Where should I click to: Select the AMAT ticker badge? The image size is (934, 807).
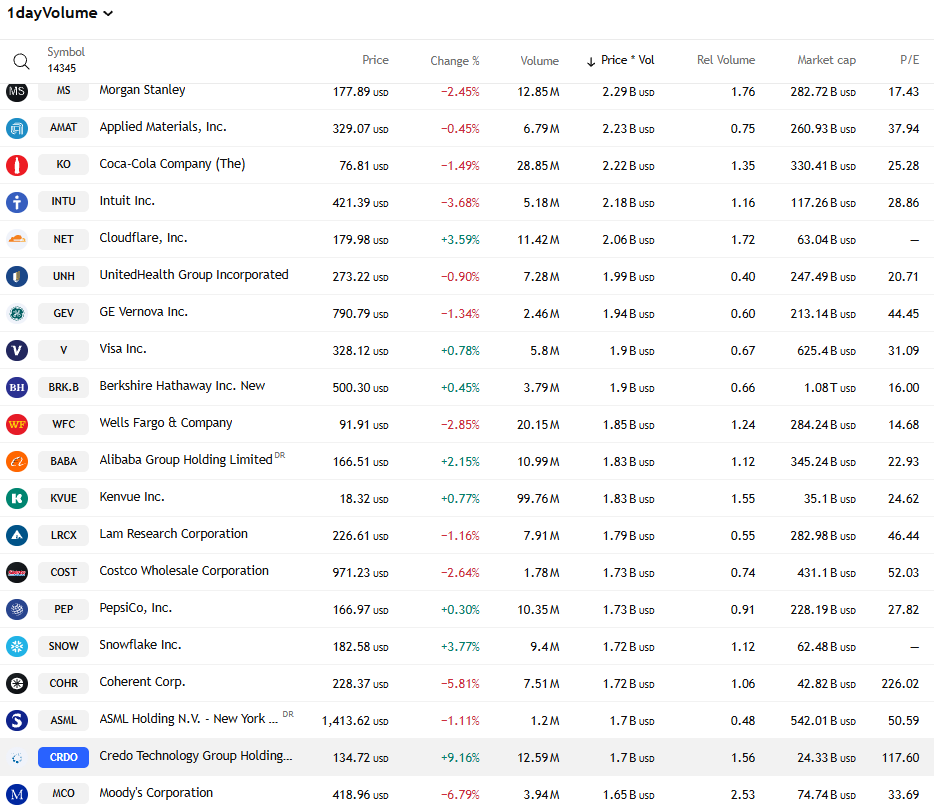pyautogui.click(x=63, y=127)
